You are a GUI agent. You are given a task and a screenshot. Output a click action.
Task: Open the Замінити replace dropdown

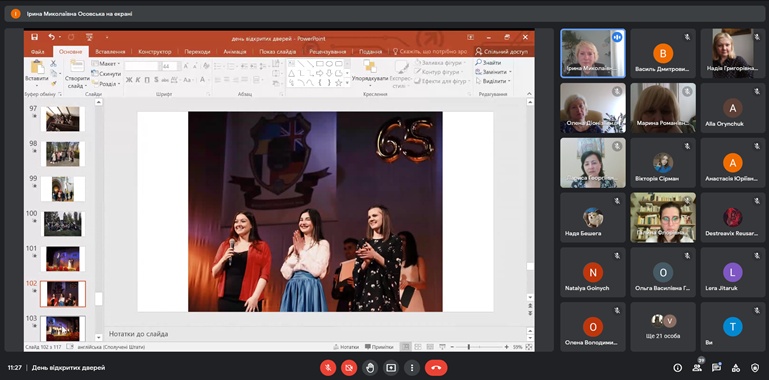click(x=492, y=72)
